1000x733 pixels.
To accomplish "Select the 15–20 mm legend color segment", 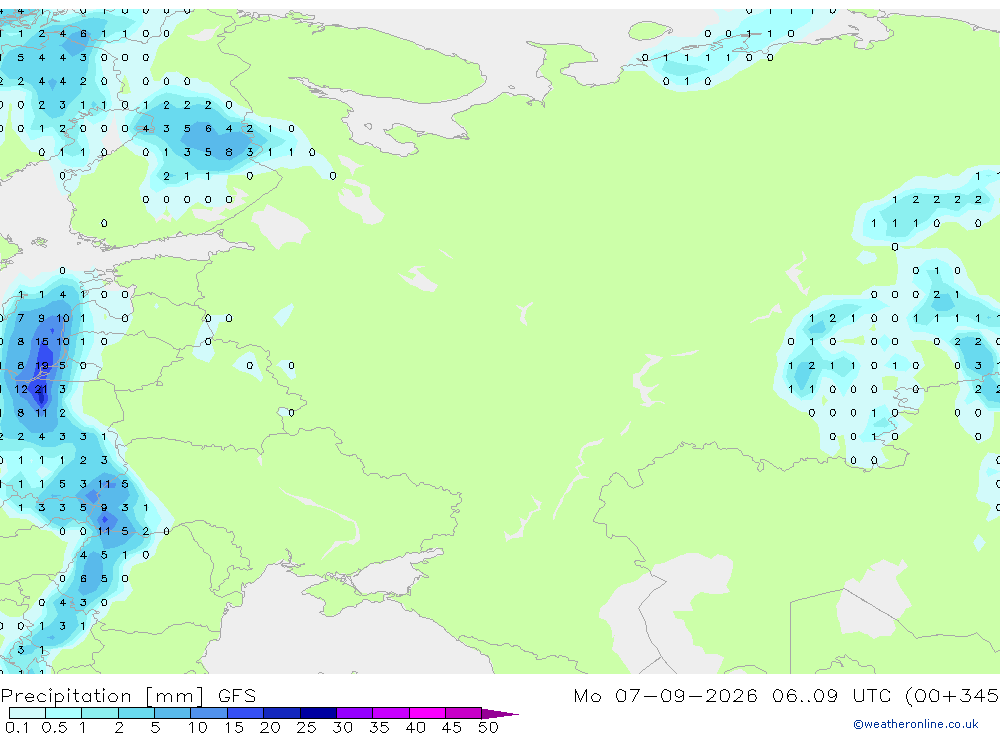I will (x=246, y=713).
